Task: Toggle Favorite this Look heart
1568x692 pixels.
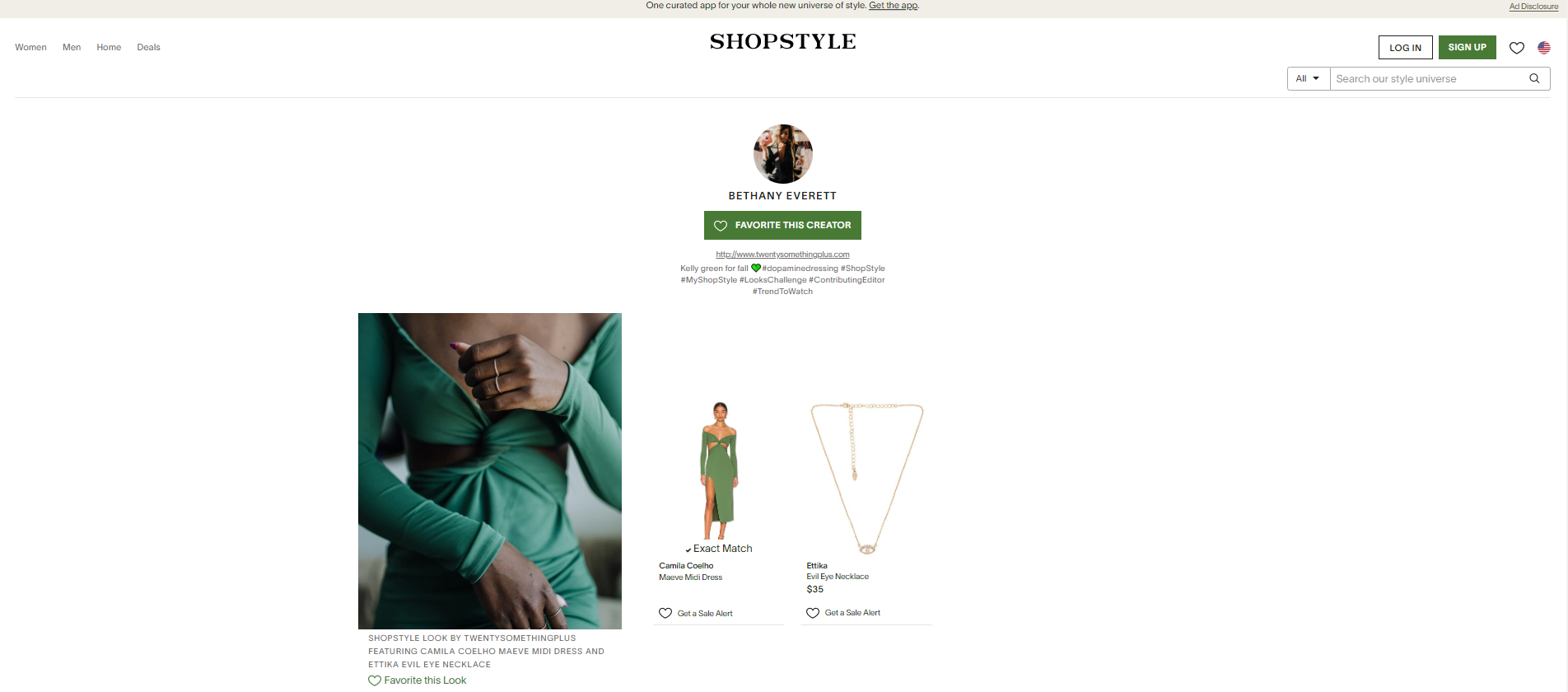Action: [375, 680]
